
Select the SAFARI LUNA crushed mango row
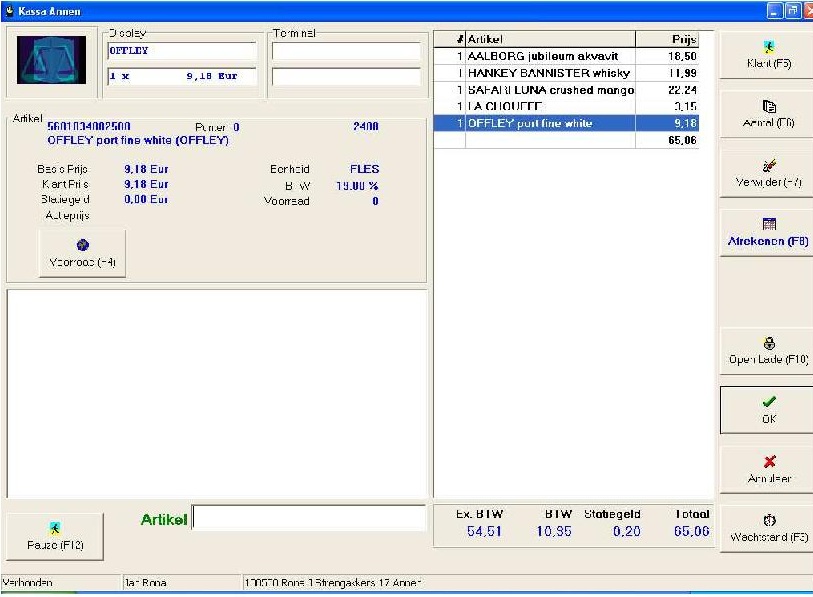coord(566,90)
